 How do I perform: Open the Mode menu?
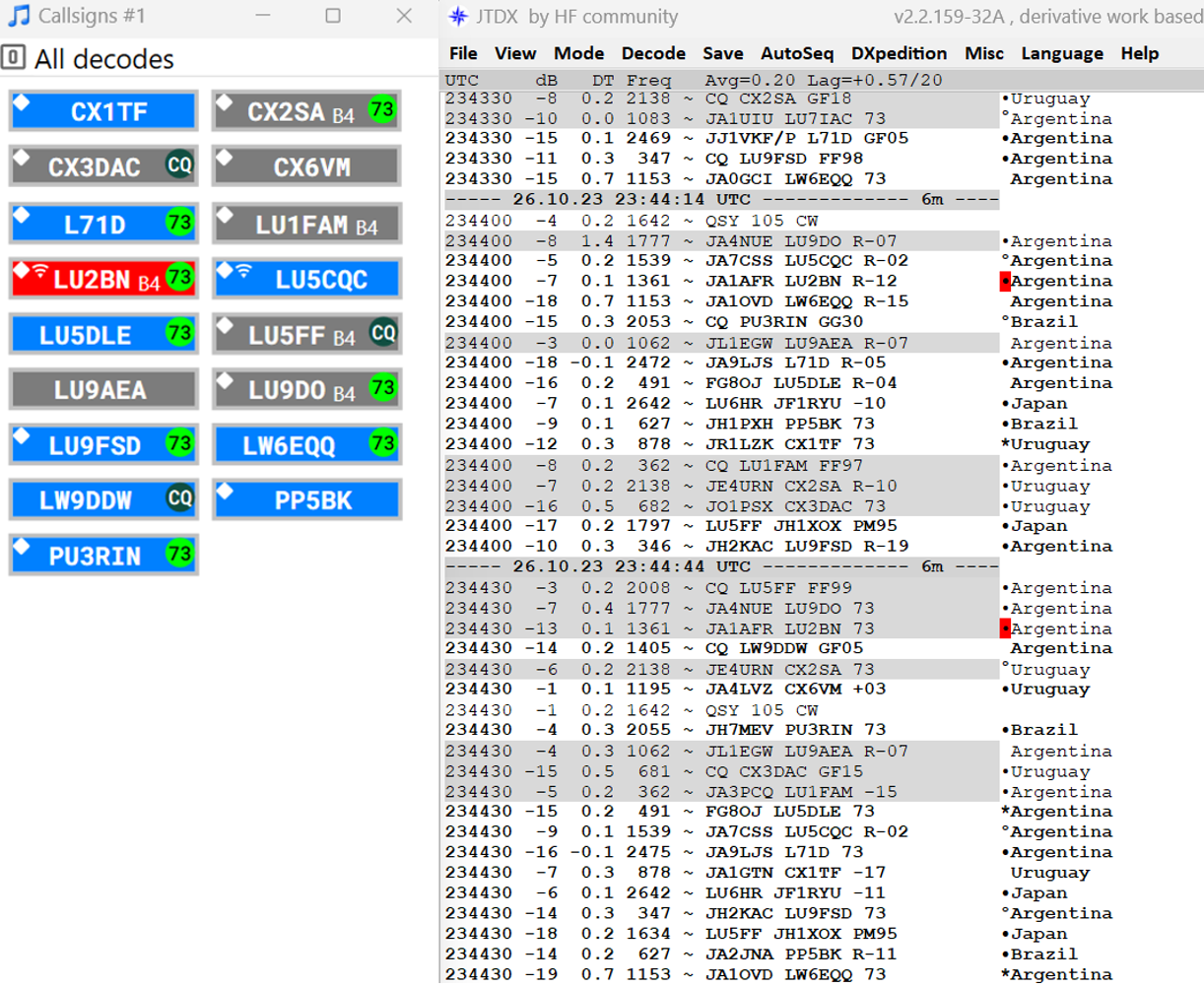coord(579,53)
